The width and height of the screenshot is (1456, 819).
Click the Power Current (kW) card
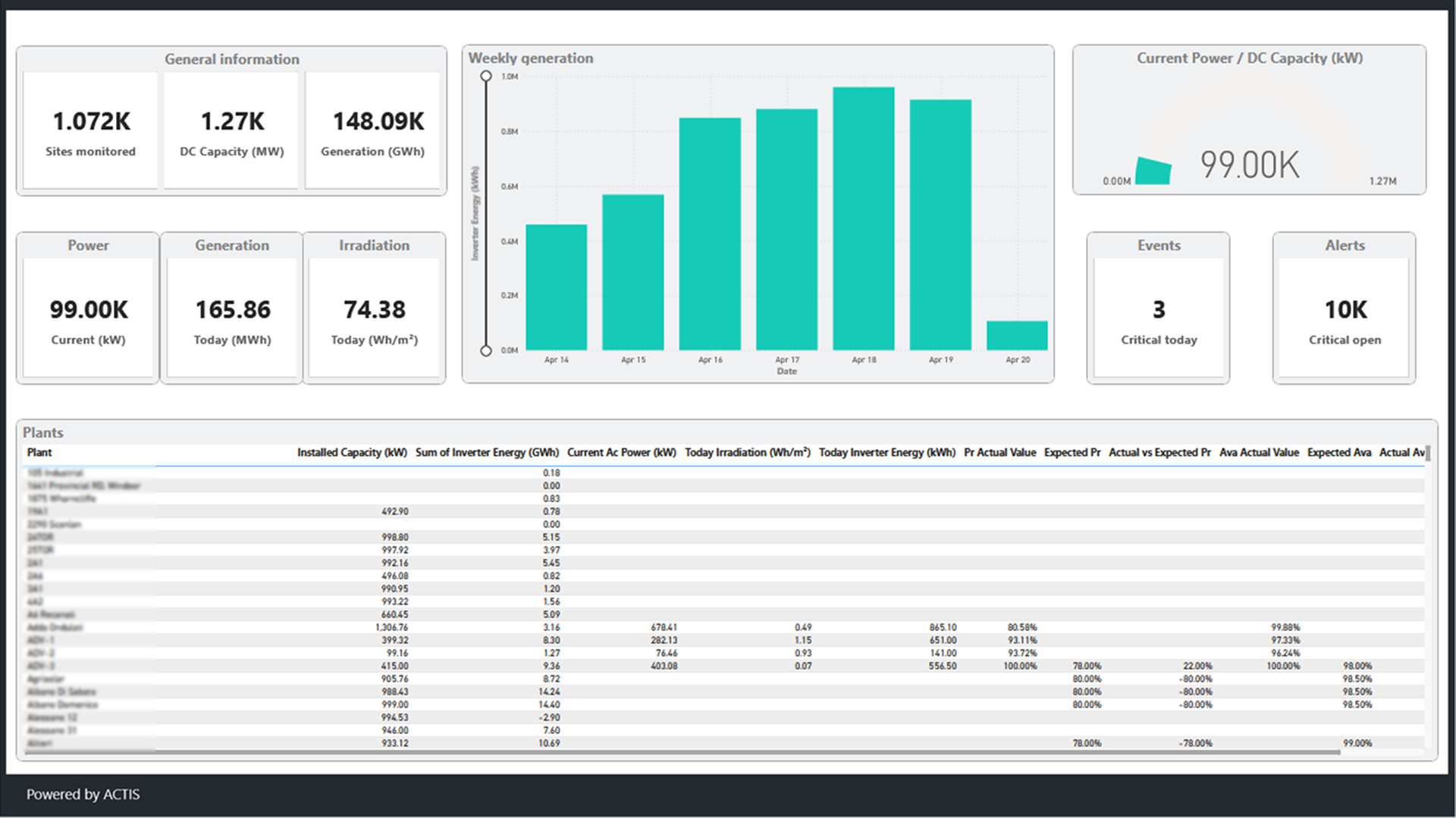(x=88, y=317)
